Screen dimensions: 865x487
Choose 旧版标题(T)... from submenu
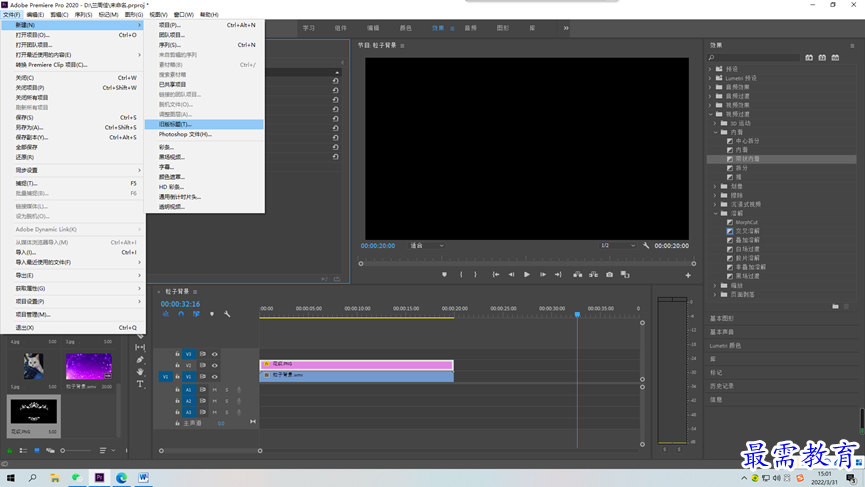[204, 124]
